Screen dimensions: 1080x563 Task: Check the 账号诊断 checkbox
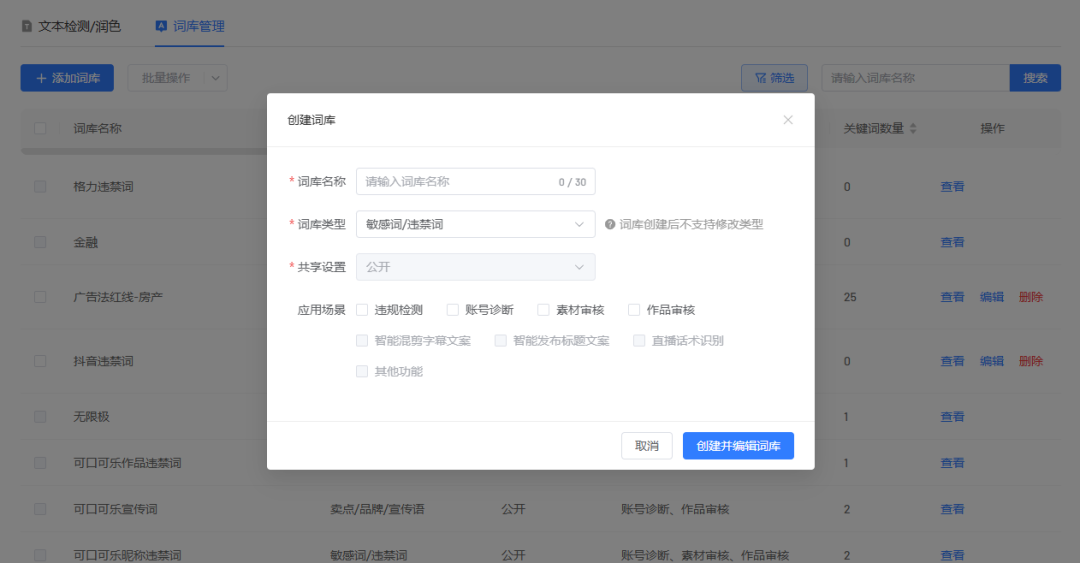(453, 310)
